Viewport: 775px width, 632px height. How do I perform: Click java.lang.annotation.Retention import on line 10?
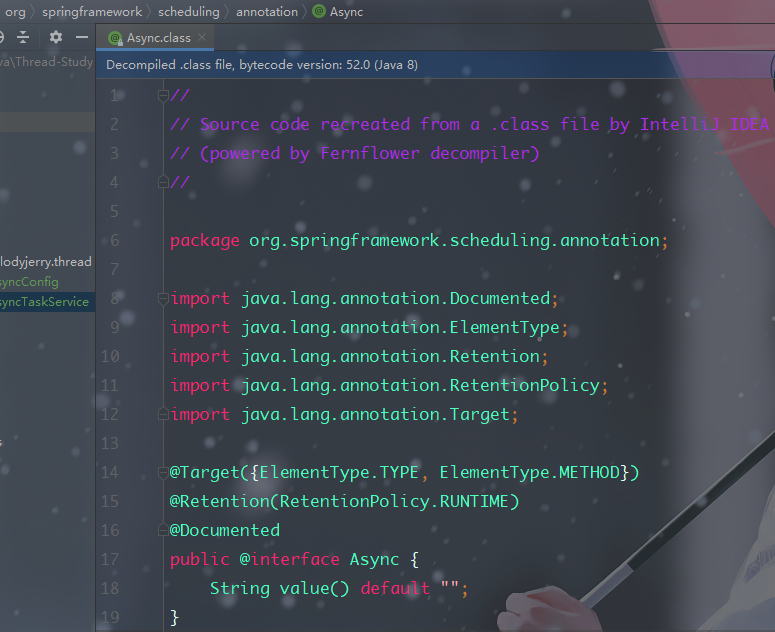tap(390, 356)
